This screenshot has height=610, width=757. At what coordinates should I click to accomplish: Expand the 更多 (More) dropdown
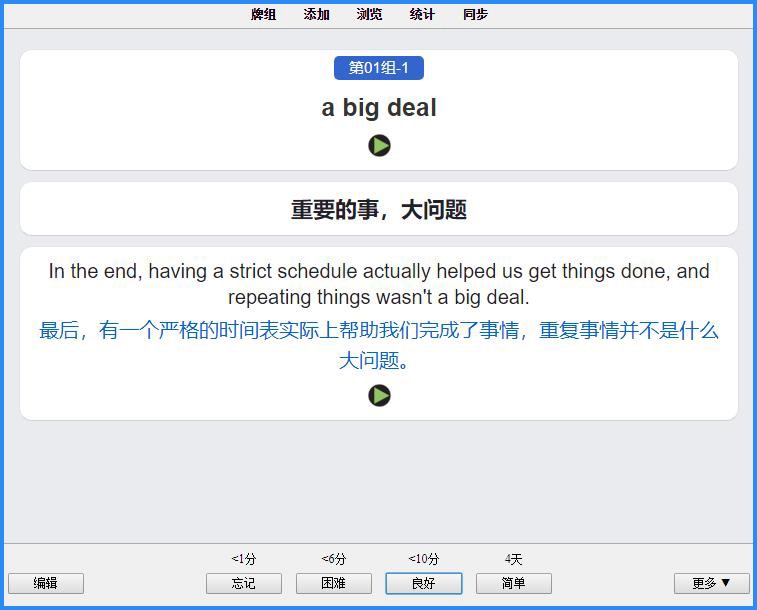(x=712, y=583)
